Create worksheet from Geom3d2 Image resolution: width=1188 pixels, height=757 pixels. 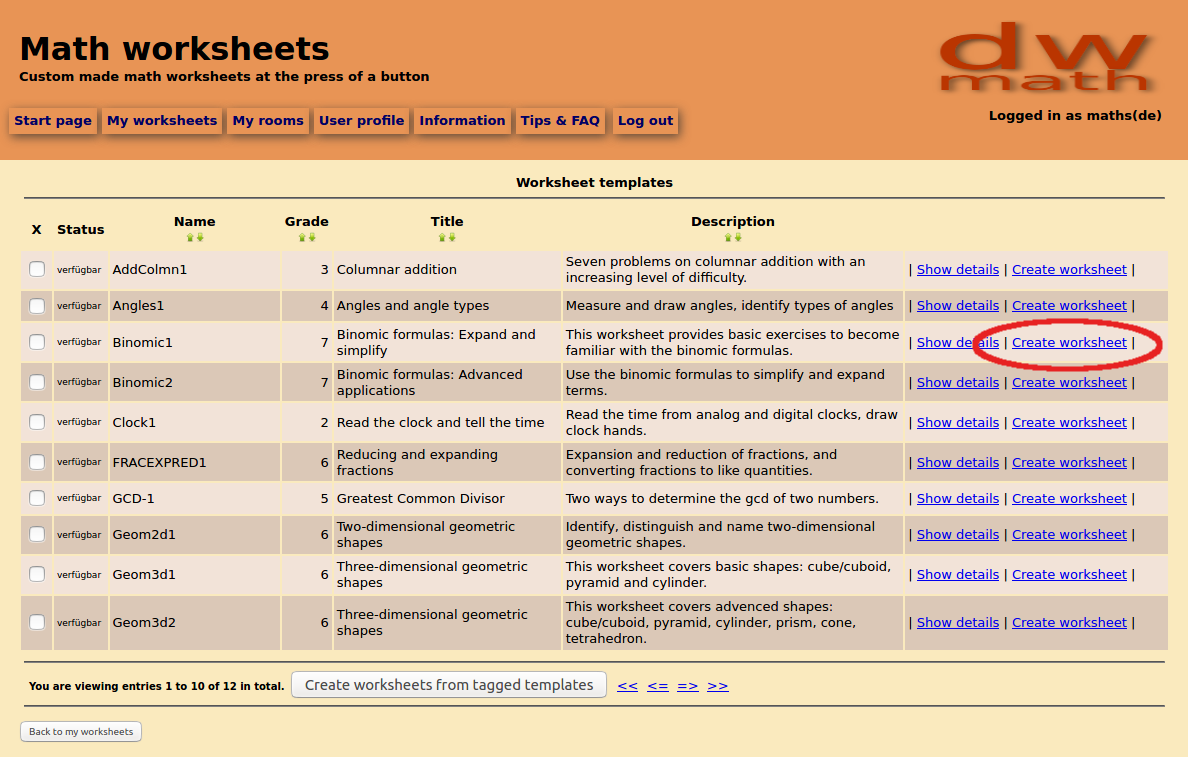pos(1069,622)
